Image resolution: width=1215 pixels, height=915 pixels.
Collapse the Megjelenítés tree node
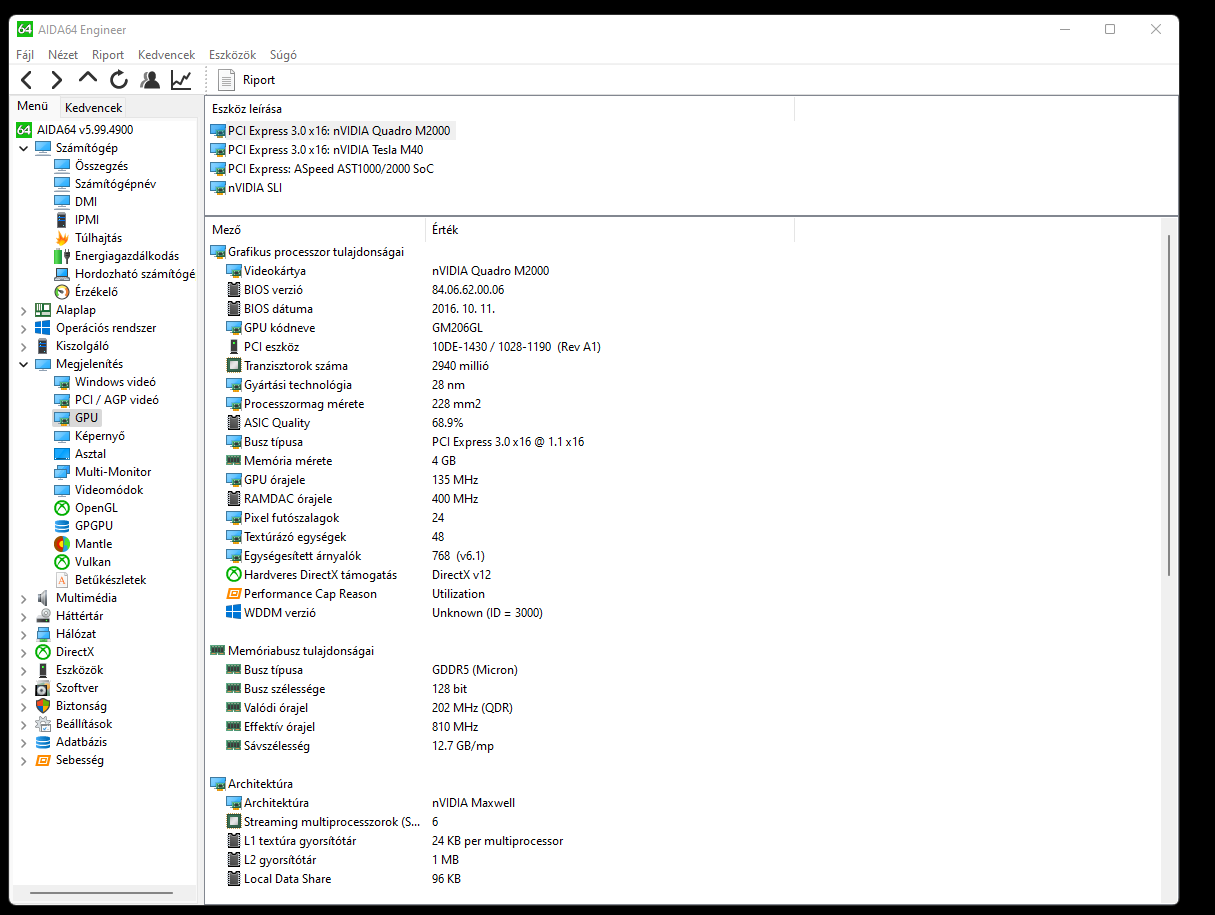tap(24, 364)
